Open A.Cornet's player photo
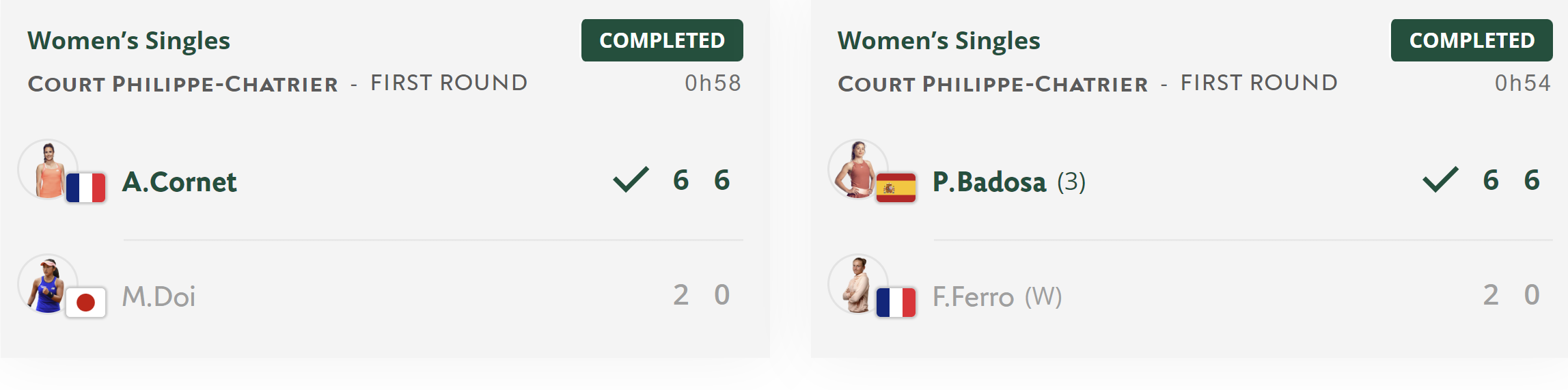Screen dimensions: 1568x390 [x=47, y=169]
